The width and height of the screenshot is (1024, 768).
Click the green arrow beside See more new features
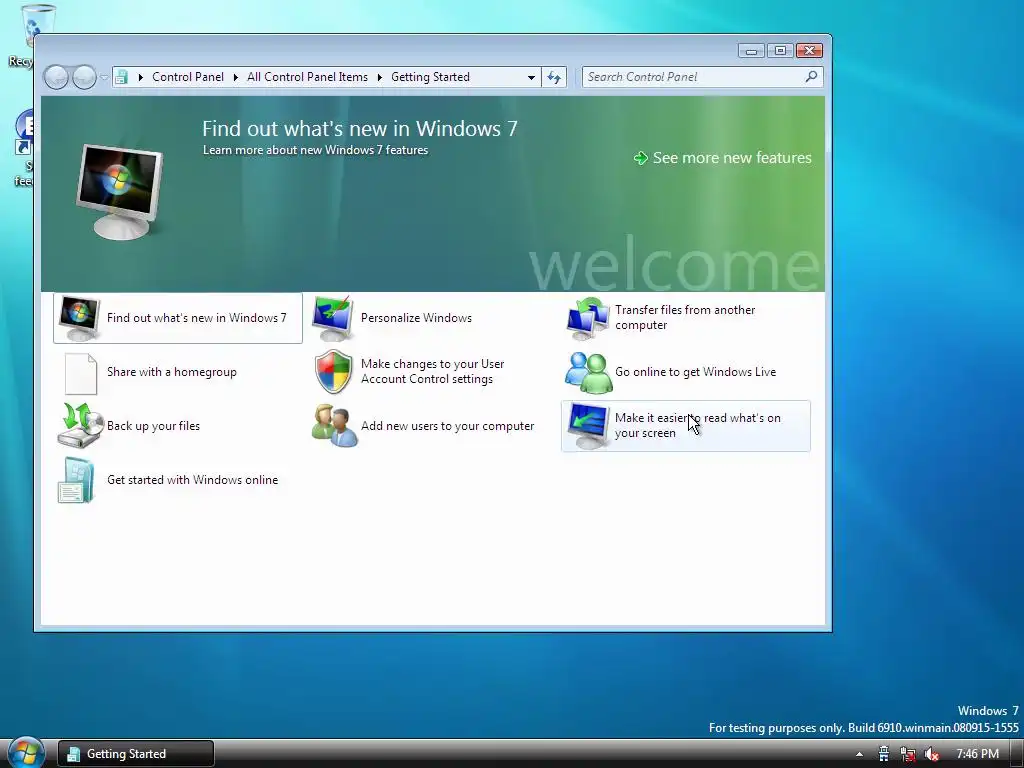point(641,158)
